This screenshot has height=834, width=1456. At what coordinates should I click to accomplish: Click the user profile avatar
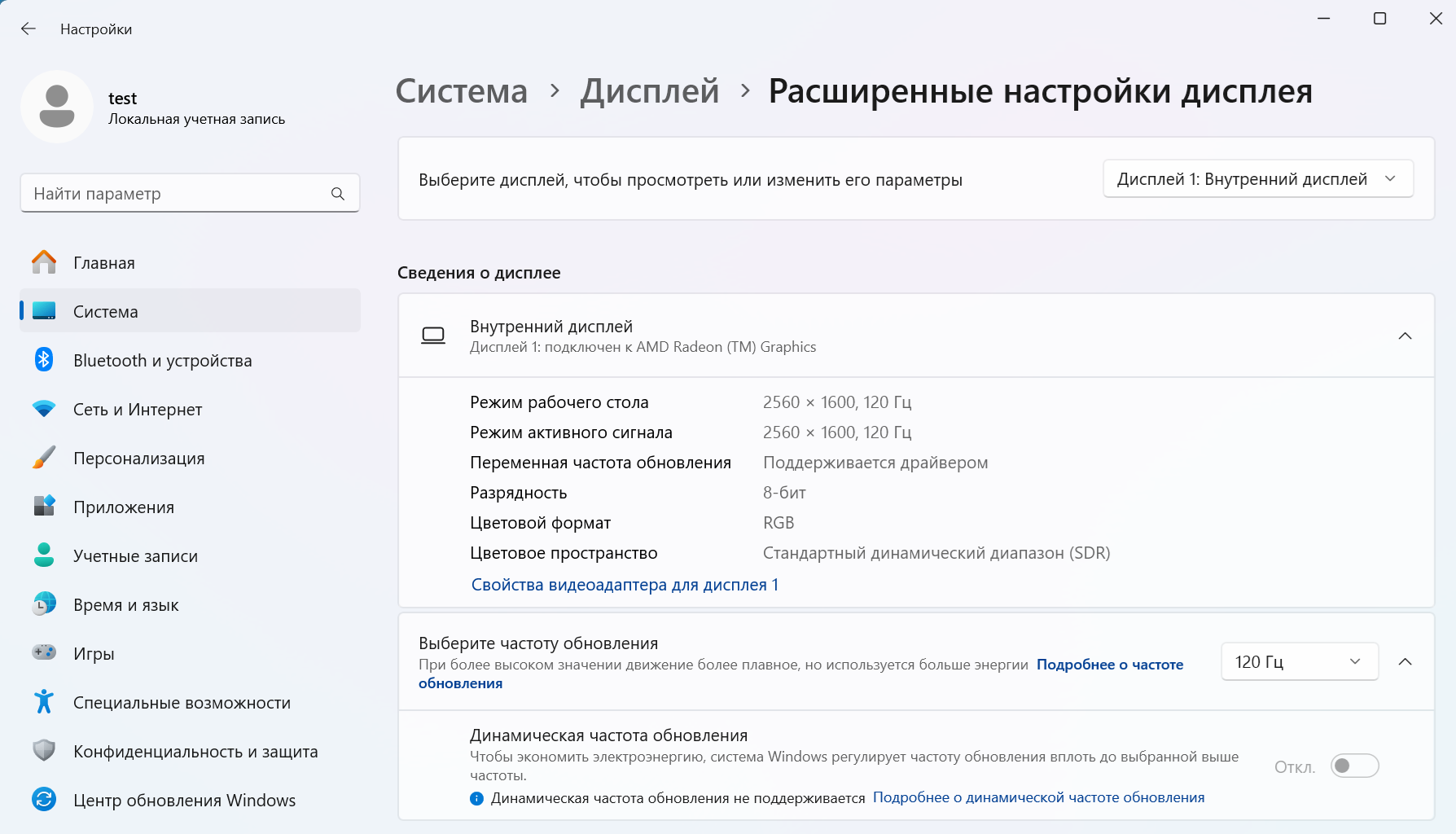[57, 107]
